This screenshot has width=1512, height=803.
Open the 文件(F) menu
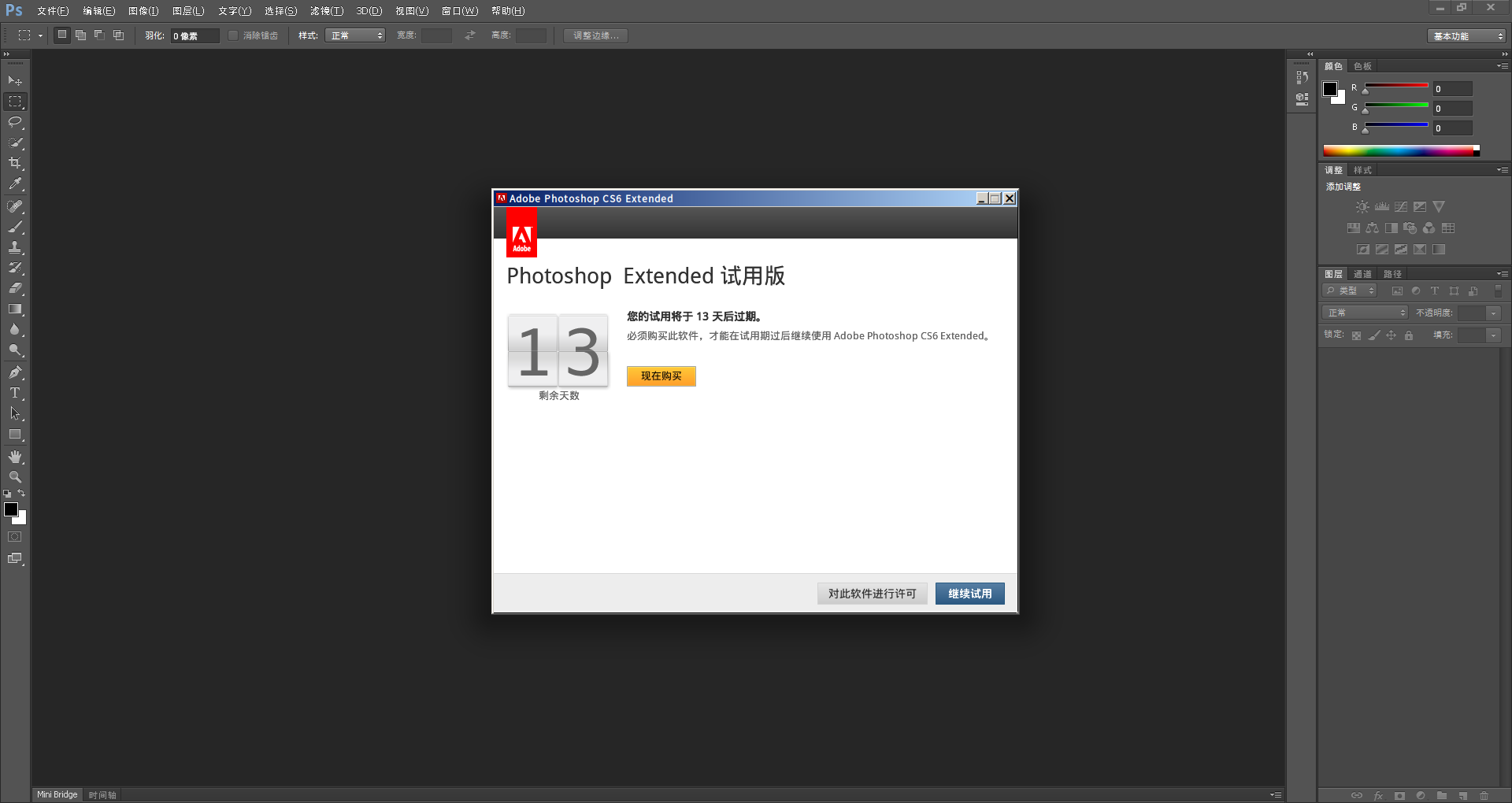coord(53,11)
